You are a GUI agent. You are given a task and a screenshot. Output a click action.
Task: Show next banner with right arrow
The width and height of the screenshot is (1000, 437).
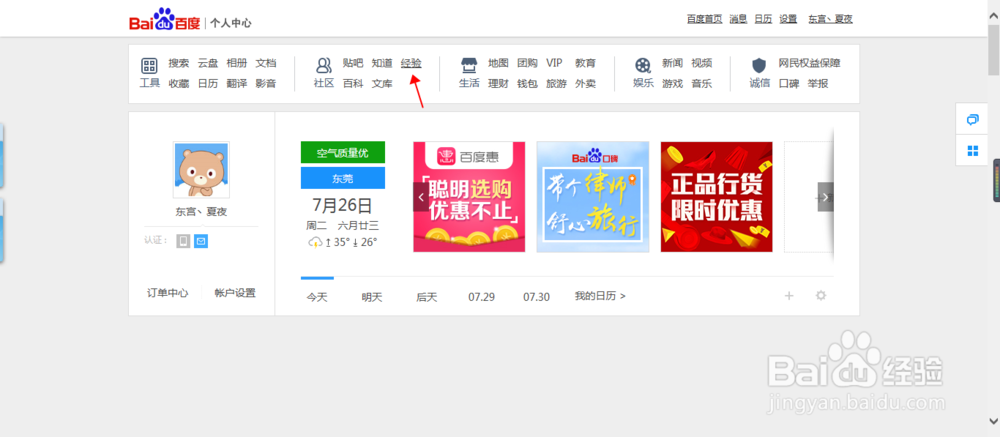tap(826, 197)
